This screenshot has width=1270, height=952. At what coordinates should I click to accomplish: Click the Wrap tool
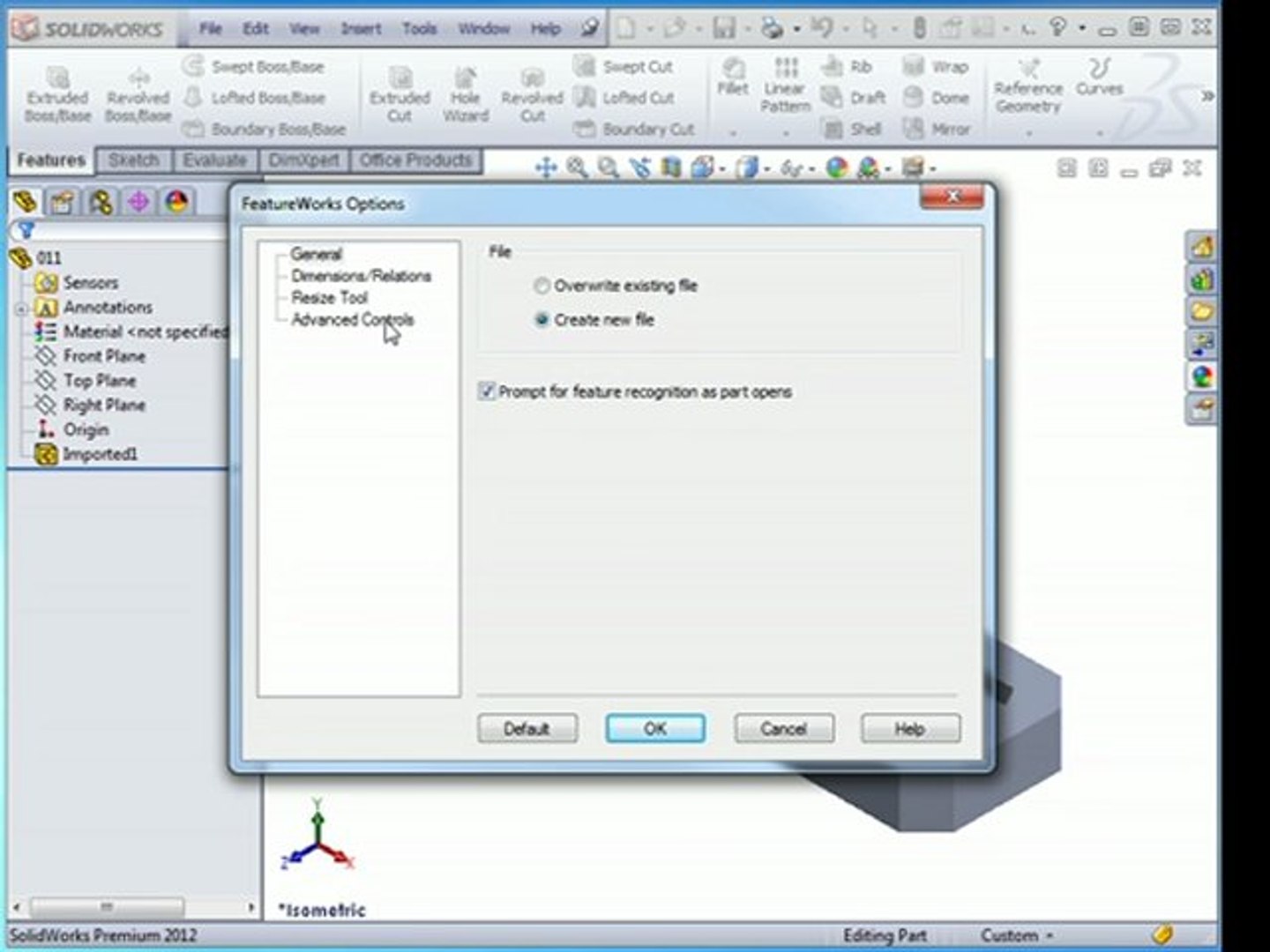pyautogui.click(x=936, y=66)
